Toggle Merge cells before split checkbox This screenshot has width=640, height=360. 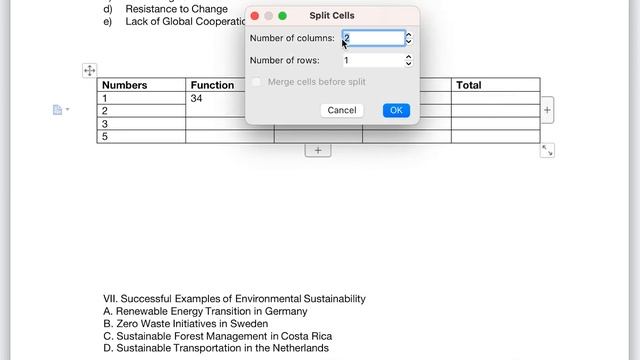(256, 82)
